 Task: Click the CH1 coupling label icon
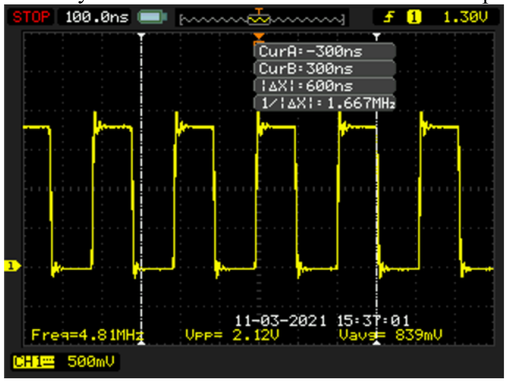pyautogui.click(x=33, y=362)
